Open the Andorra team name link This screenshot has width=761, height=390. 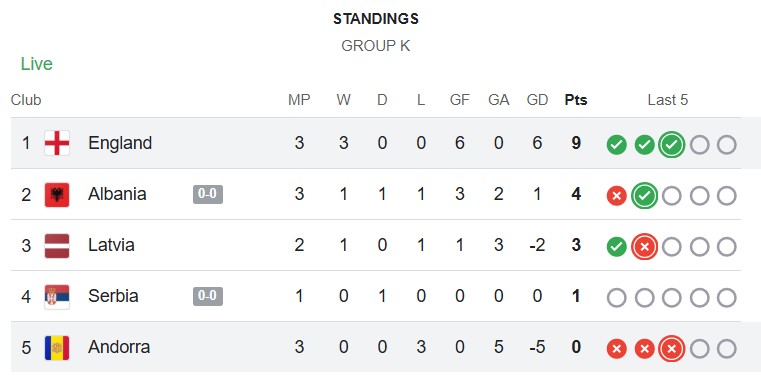click(x=119, y=347)
